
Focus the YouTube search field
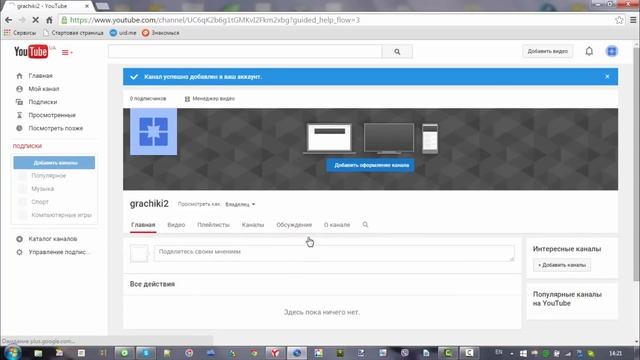[245, 52]
